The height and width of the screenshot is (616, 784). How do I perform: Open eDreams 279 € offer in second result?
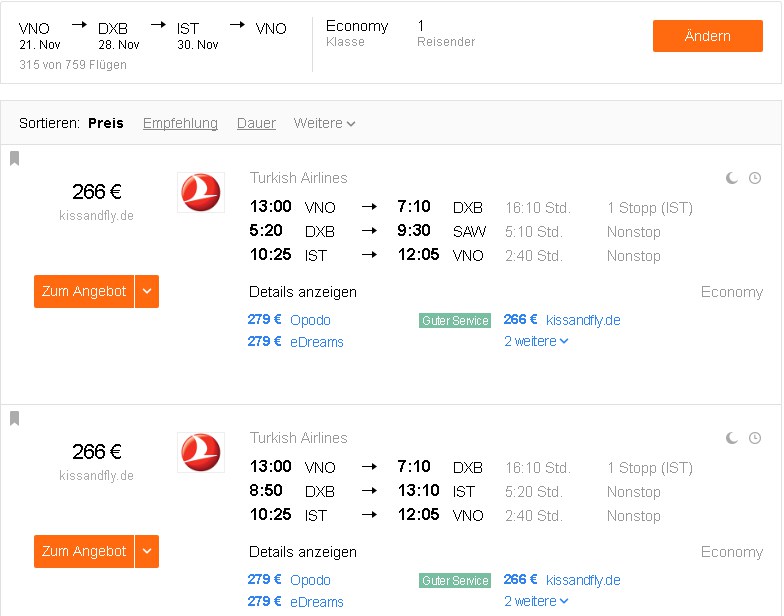point(296,602)
